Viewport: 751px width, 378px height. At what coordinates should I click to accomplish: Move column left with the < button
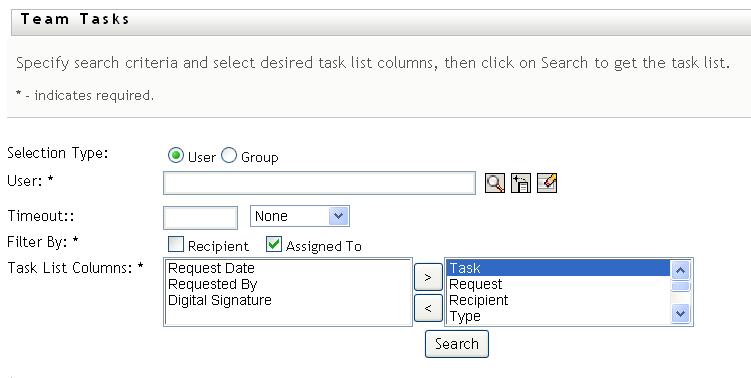tap(428, 308)
